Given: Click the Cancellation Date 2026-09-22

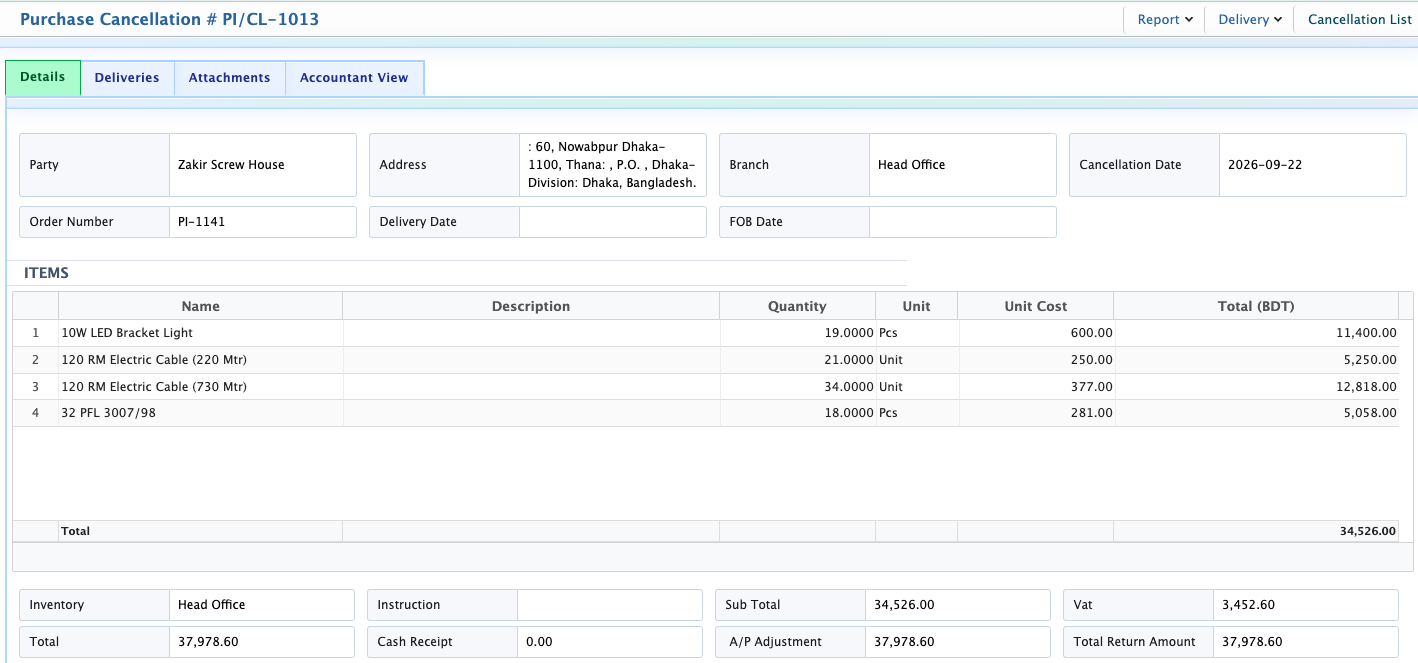Looking at the screenshot, I should tap(1265, 165).
